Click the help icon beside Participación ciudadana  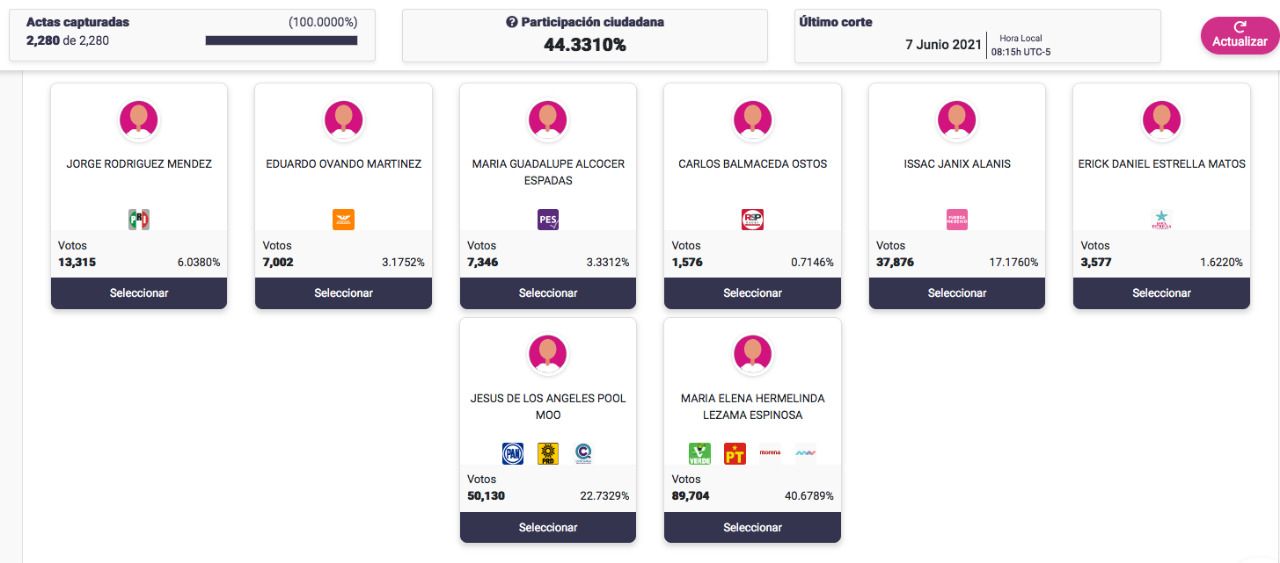click(x=512, y=22)
